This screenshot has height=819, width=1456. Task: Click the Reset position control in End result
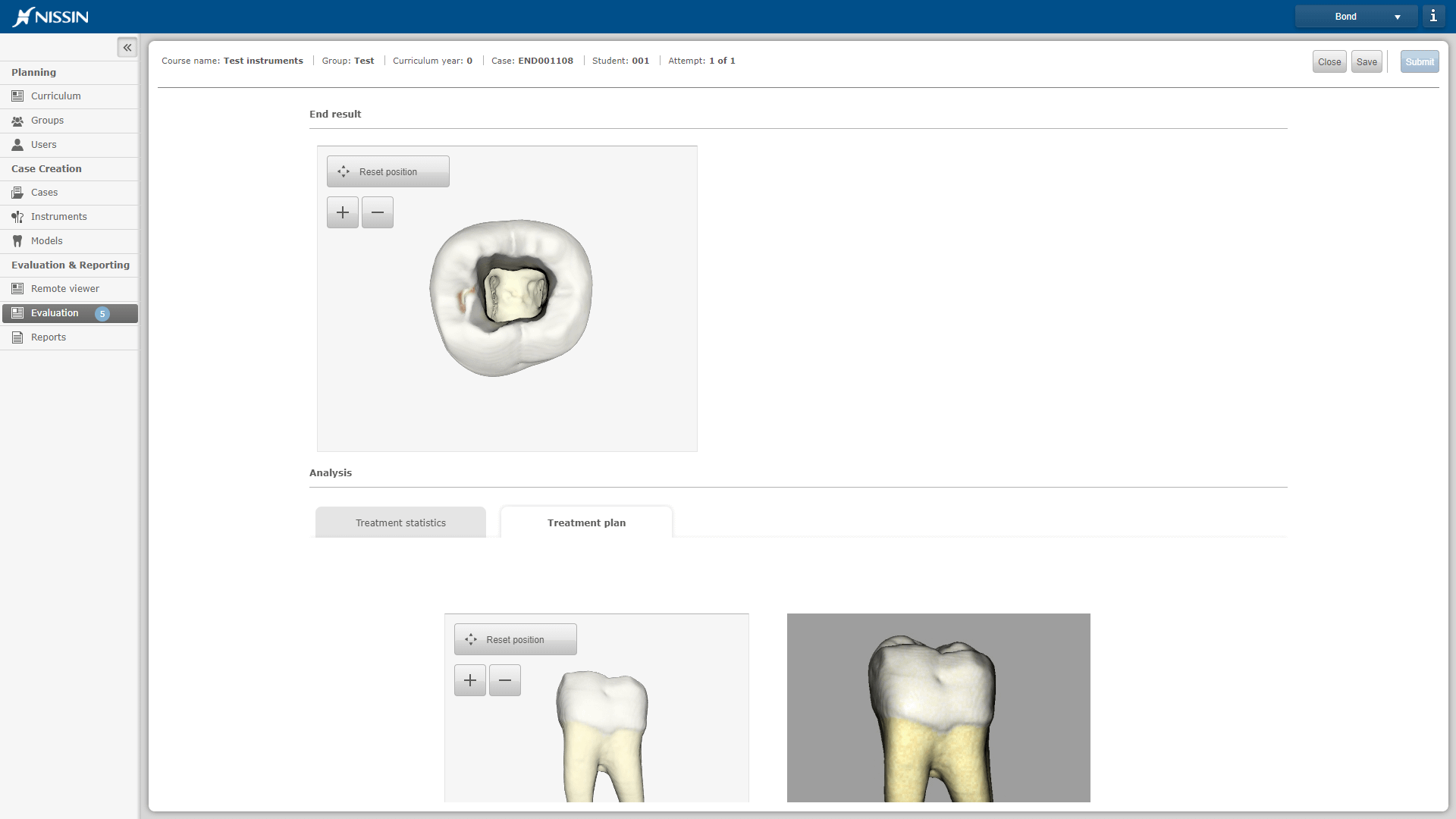pyautogui.click(x=388, y=171)
